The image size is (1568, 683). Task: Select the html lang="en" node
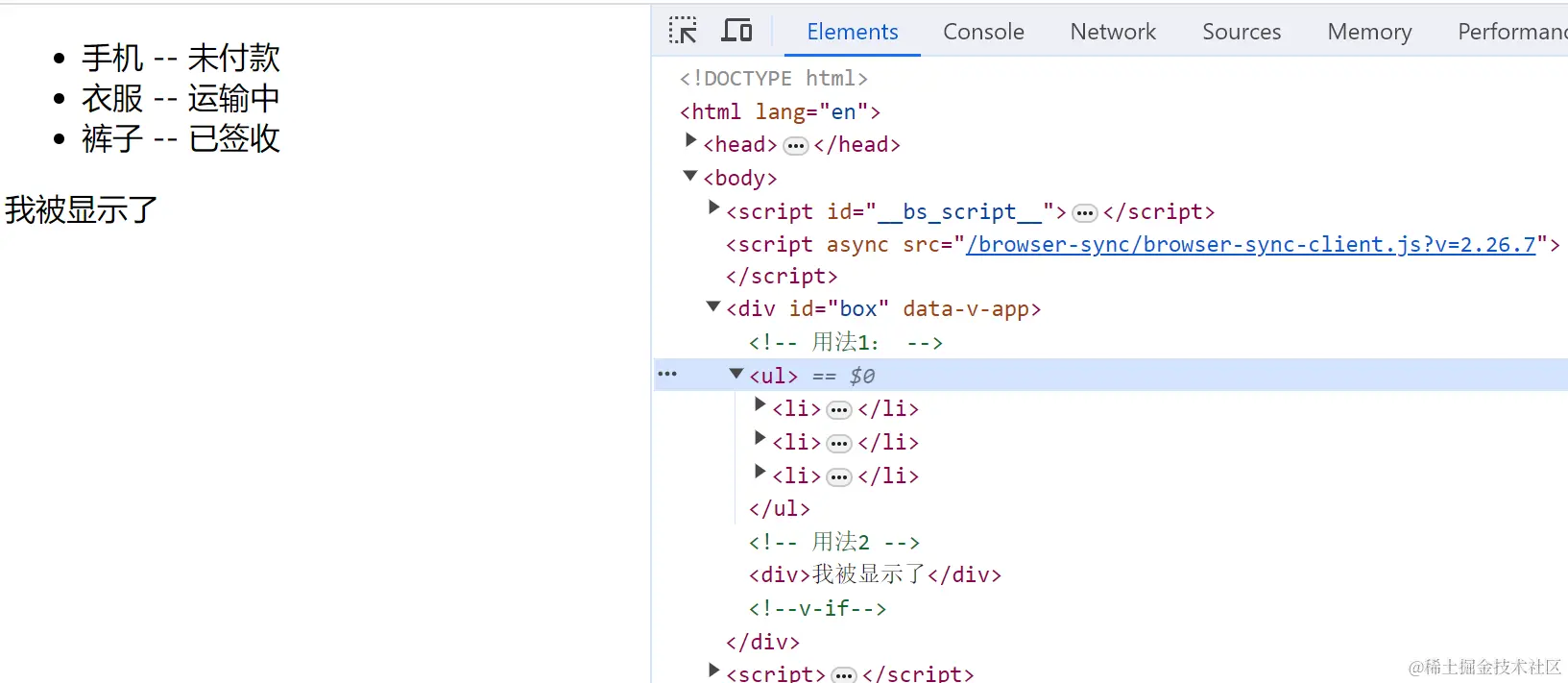[780, 112]
